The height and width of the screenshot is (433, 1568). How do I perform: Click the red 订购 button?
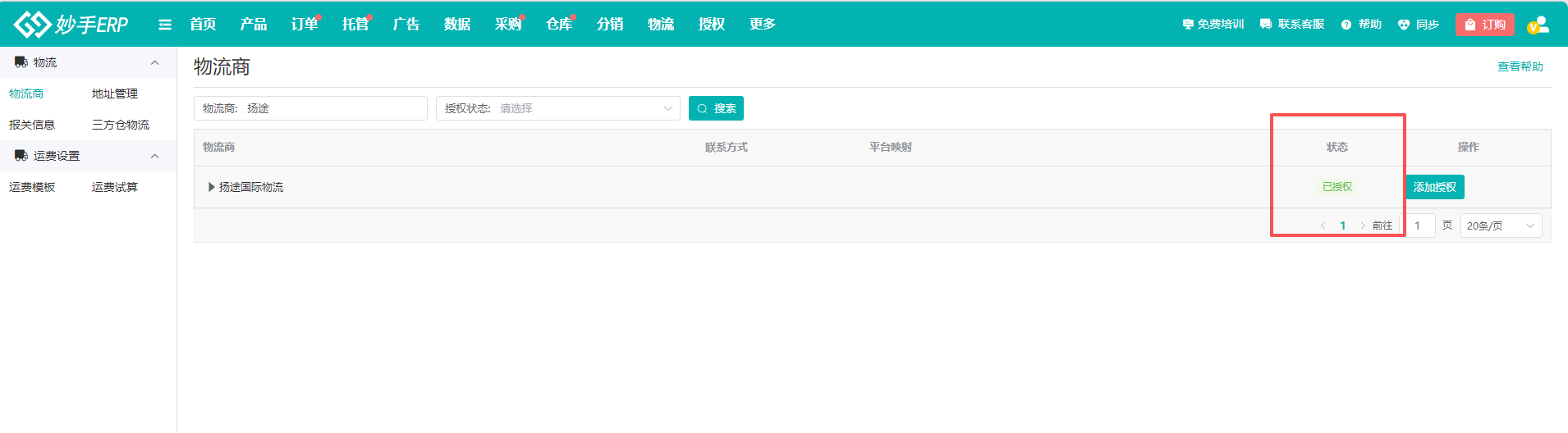1485,25
